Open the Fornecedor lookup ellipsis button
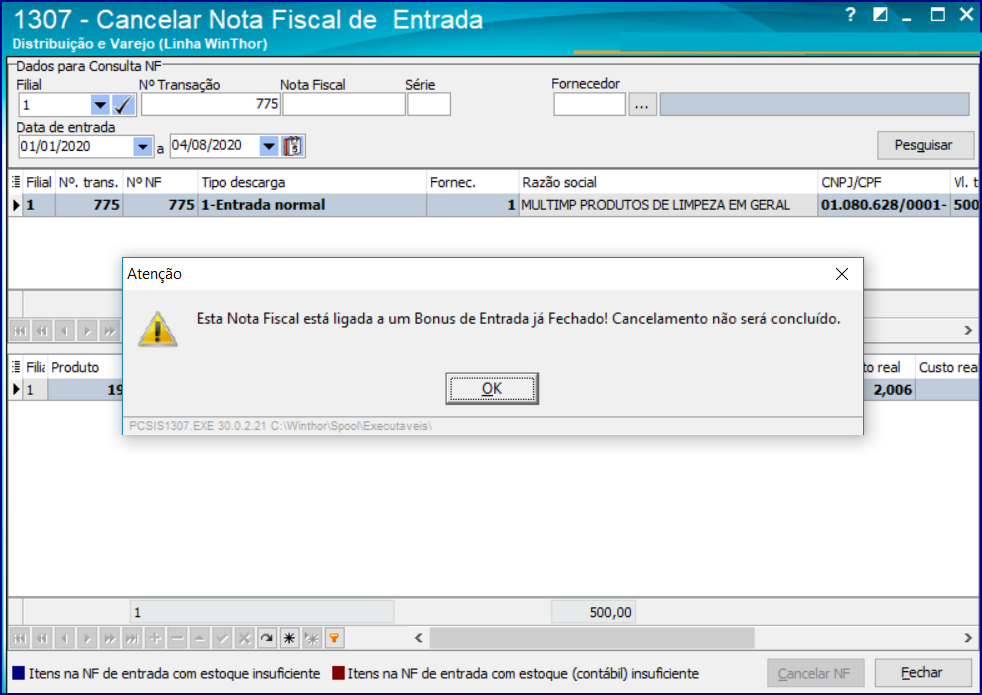The width and height of the screenshot is (982, 695). tap(643, 105)
